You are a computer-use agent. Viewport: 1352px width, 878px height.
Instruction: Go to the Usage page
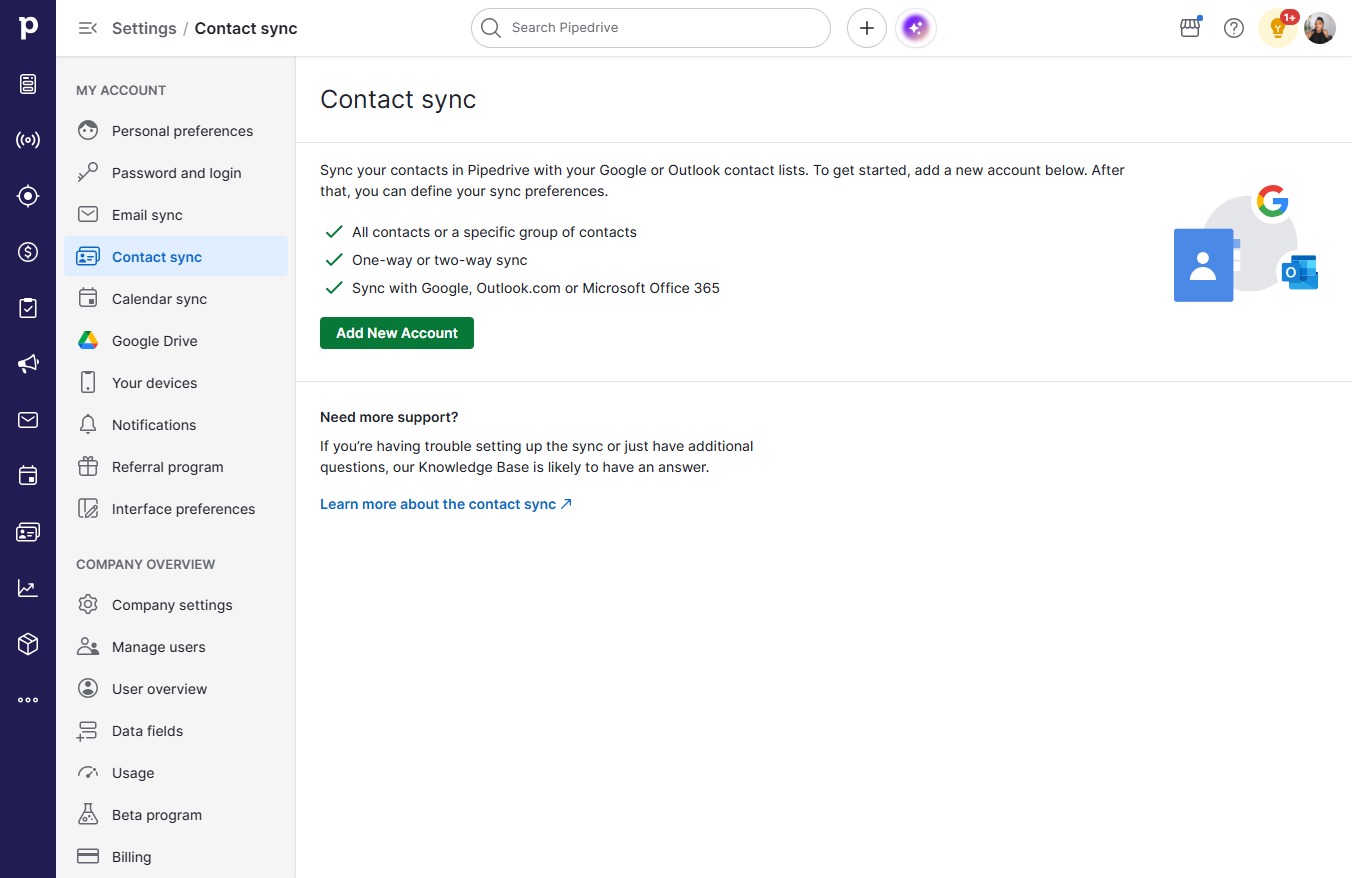pyautogui.click(x=176, y=773)
